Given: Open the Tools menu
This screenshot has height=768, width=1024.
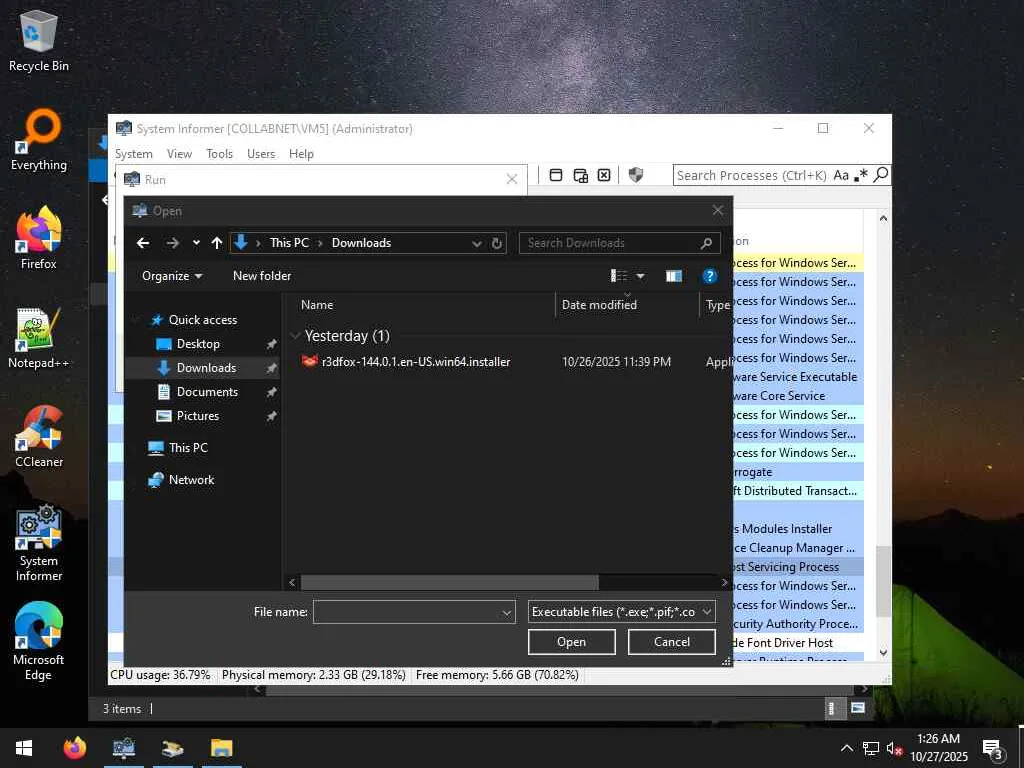Looking at the screenshot, I should coord(219,153).
